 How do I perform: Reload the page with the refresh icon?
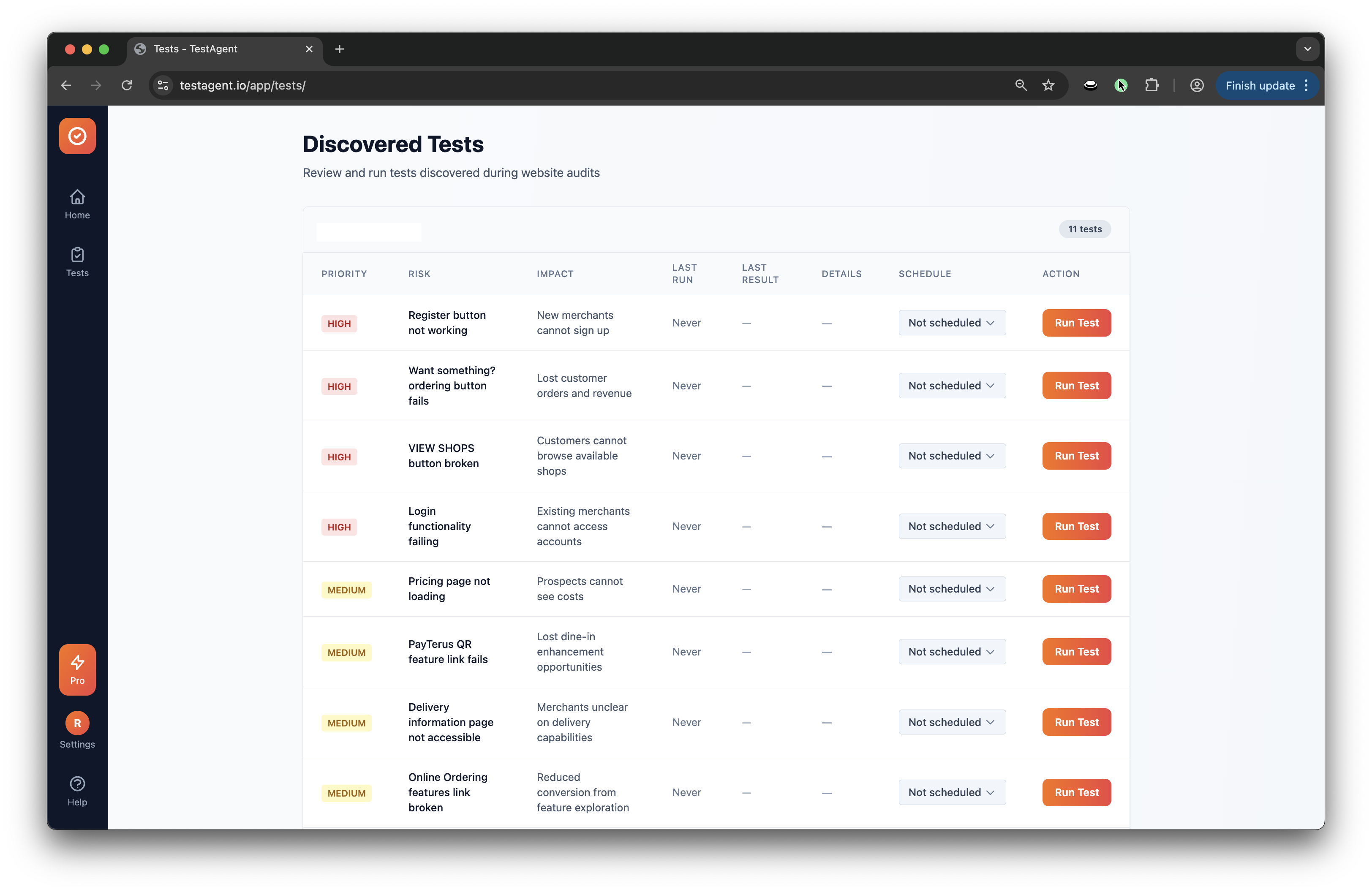(127, 85)
